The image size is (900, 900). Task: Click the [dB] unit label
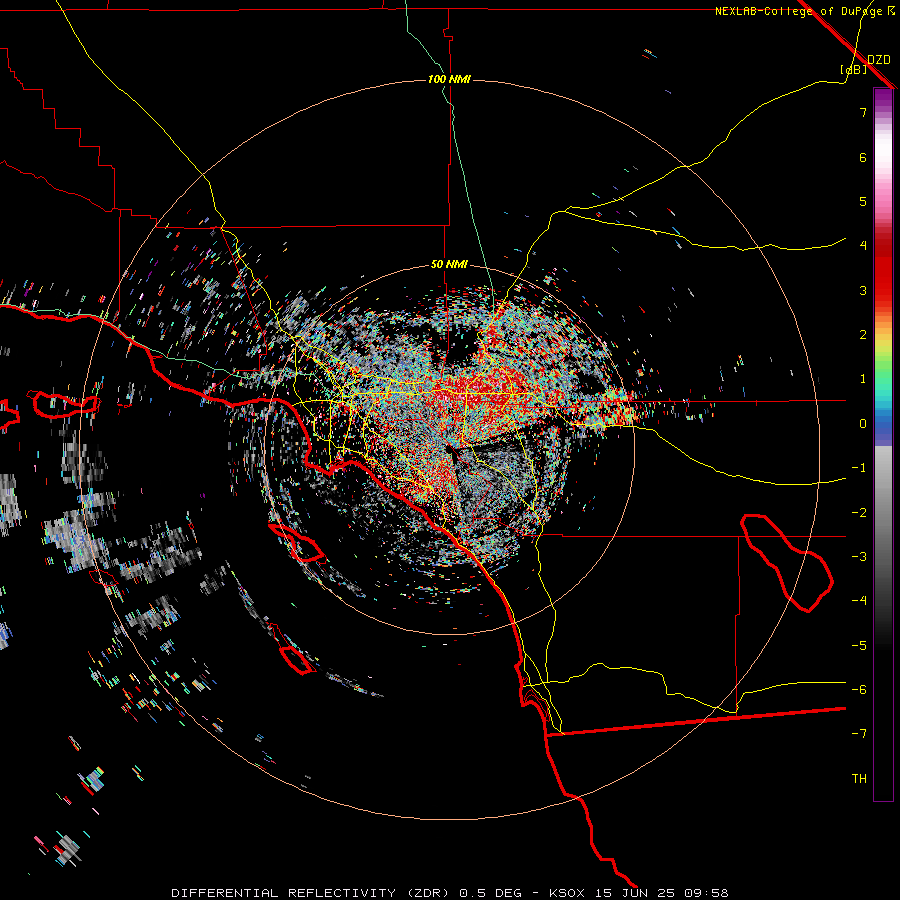(853, 70)
